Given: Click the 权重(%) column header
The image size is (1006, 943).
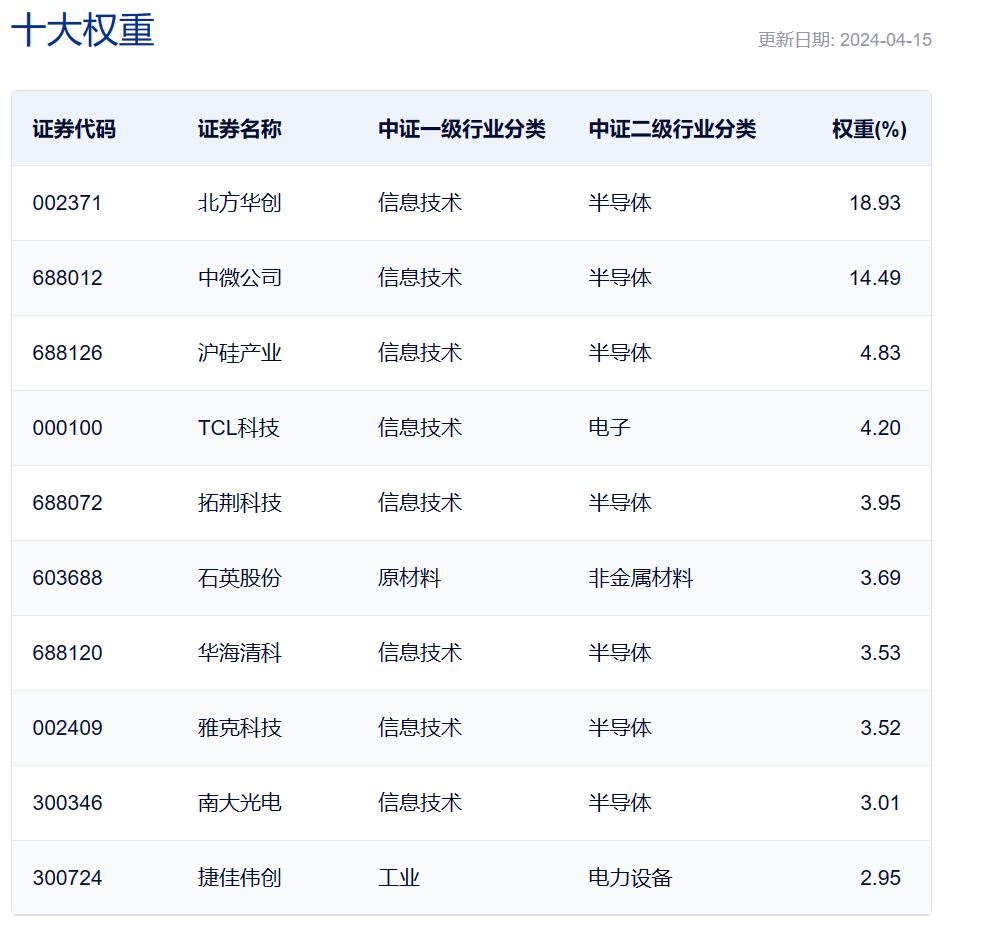Looking at the screenshot, I should [x=869, y=129].
